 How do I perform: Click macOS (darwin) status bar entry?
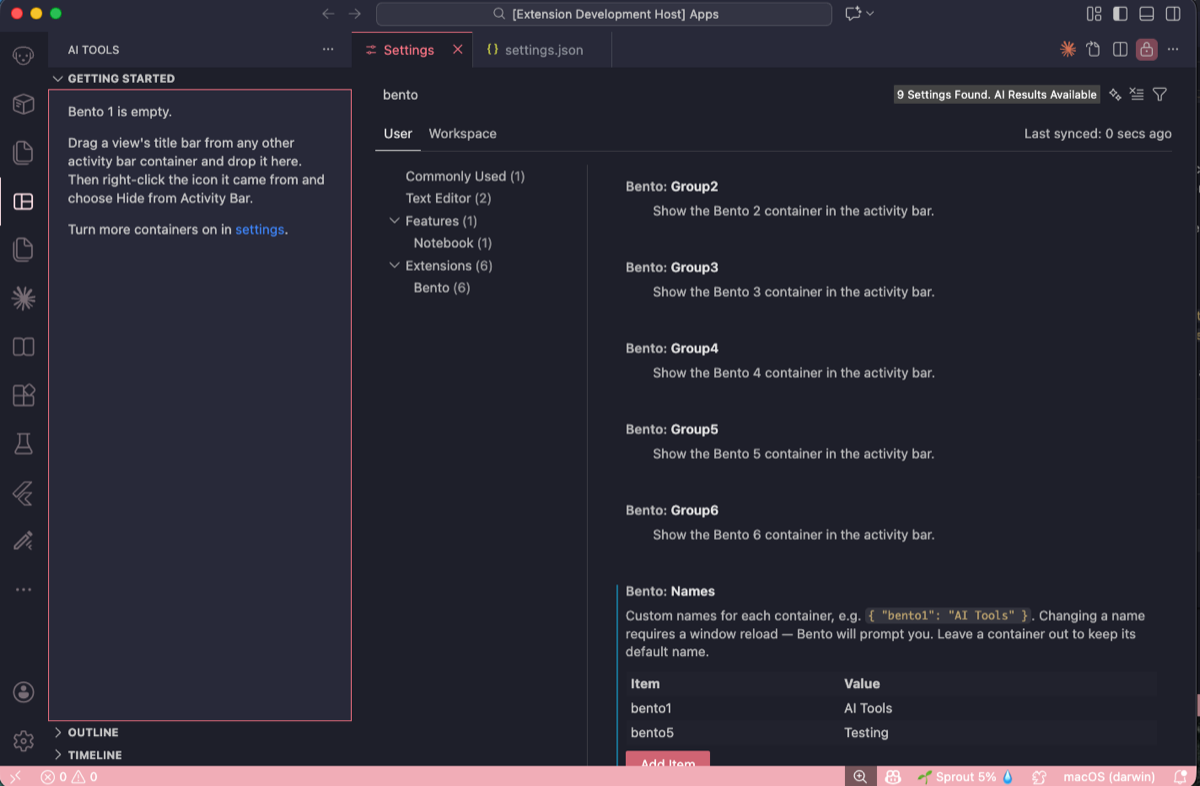pos(1109,777)
